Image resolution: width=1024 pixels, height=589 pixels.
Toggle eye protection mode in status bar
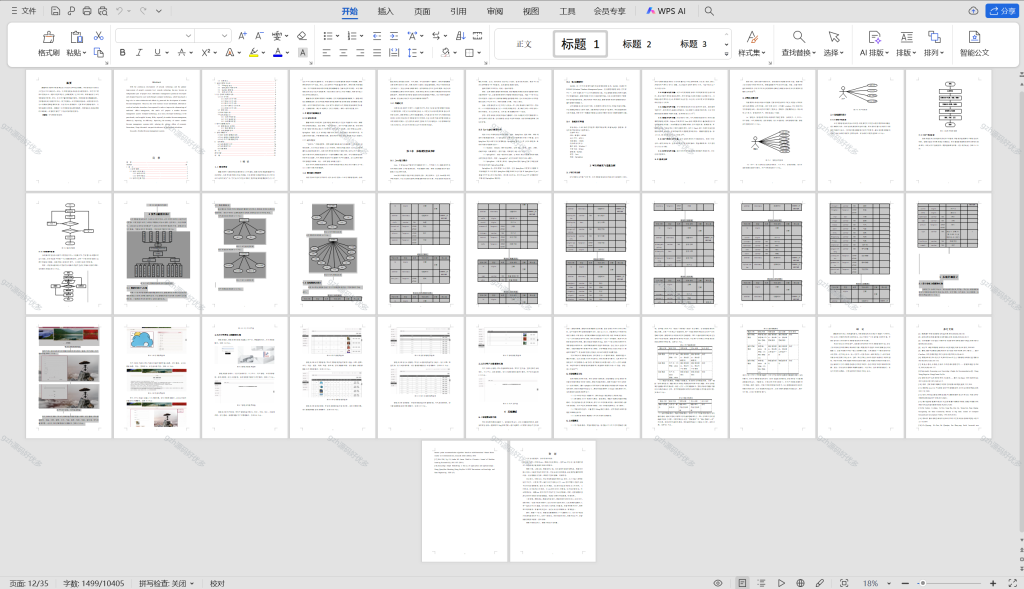click(x=718, y=583)
